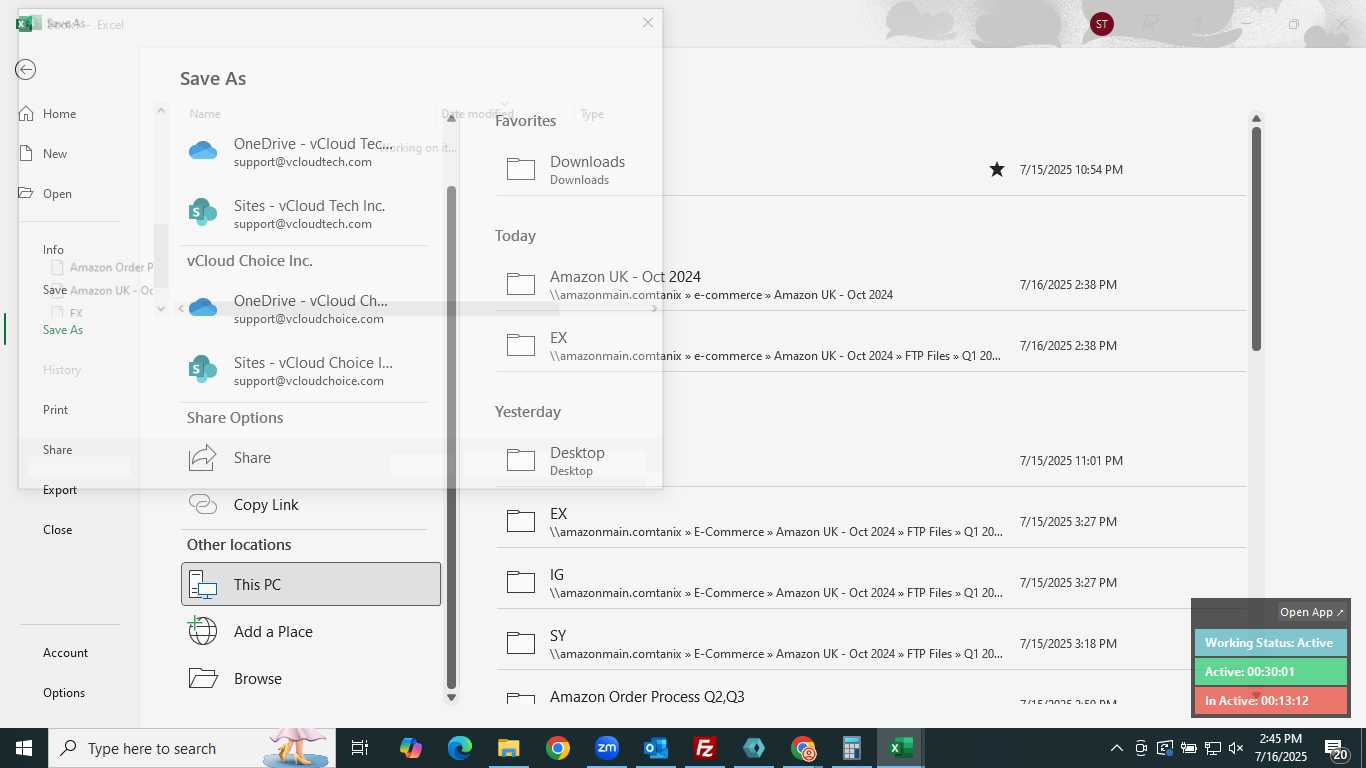The width and height of the screenshot is (1366, 768).
Task: Click the Copy Link label
Action: click(x=266, y=505)
